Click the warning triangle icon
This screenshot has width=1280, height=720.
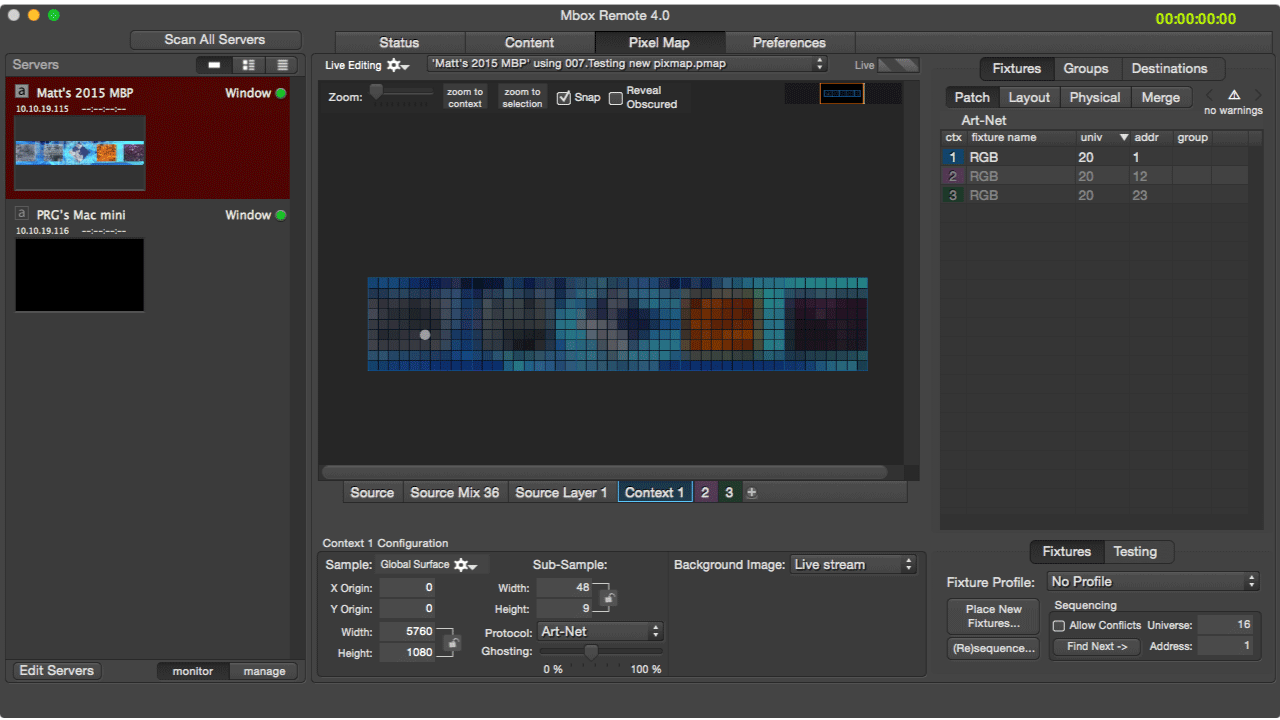point(1233,95)
